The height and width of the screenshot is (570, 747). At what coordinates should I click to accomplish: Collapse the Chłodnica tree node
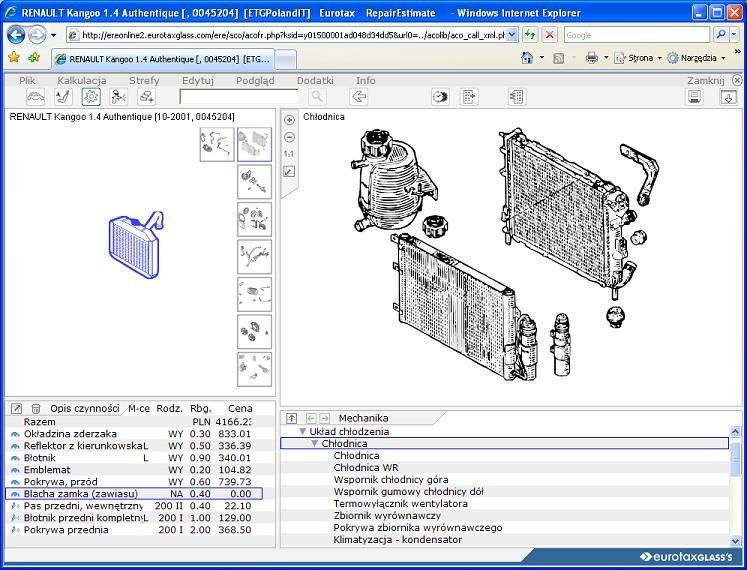[x=314, y=444]
